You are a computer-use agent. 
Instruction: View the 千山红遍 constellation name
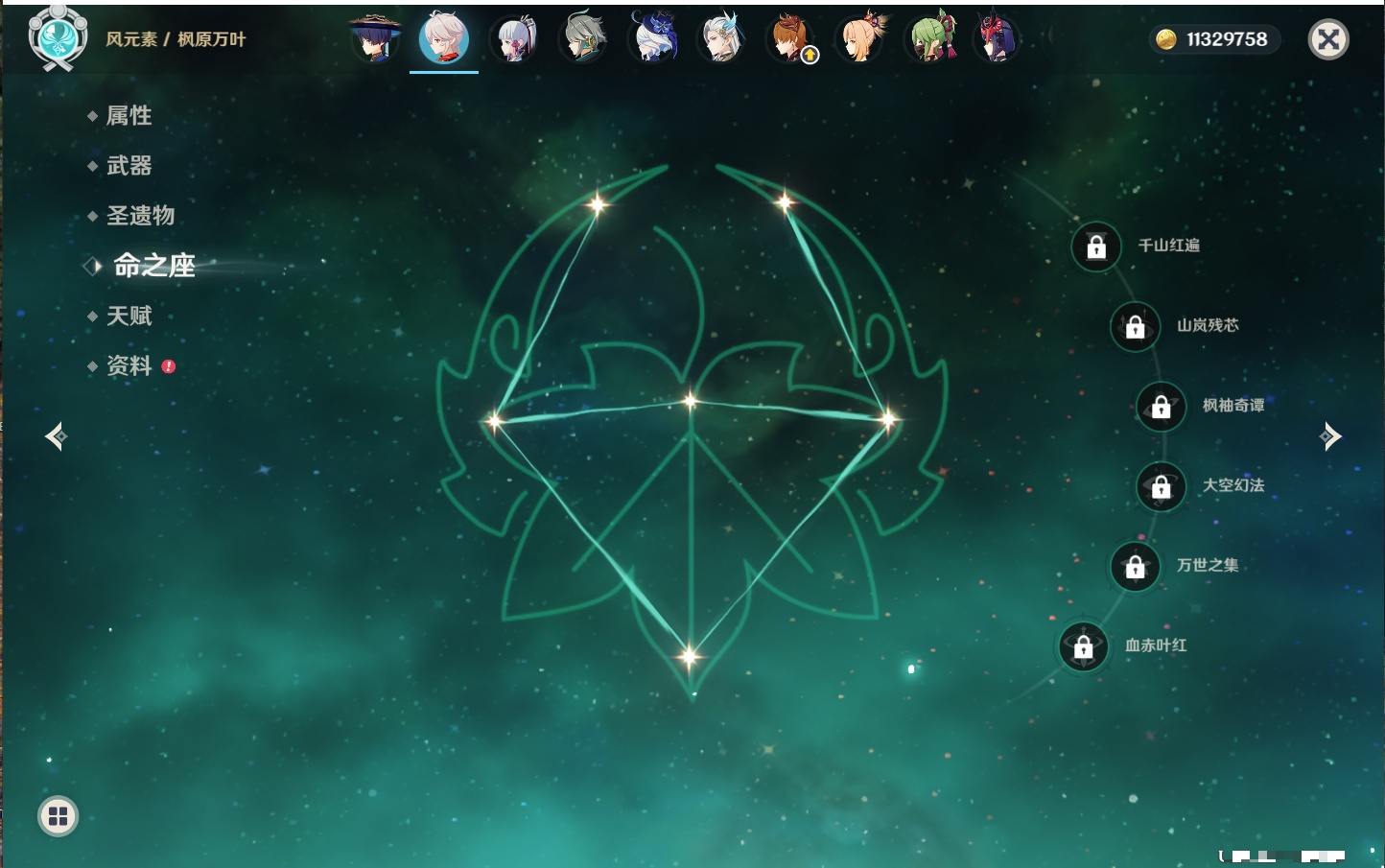click(x=1168, y=246)
